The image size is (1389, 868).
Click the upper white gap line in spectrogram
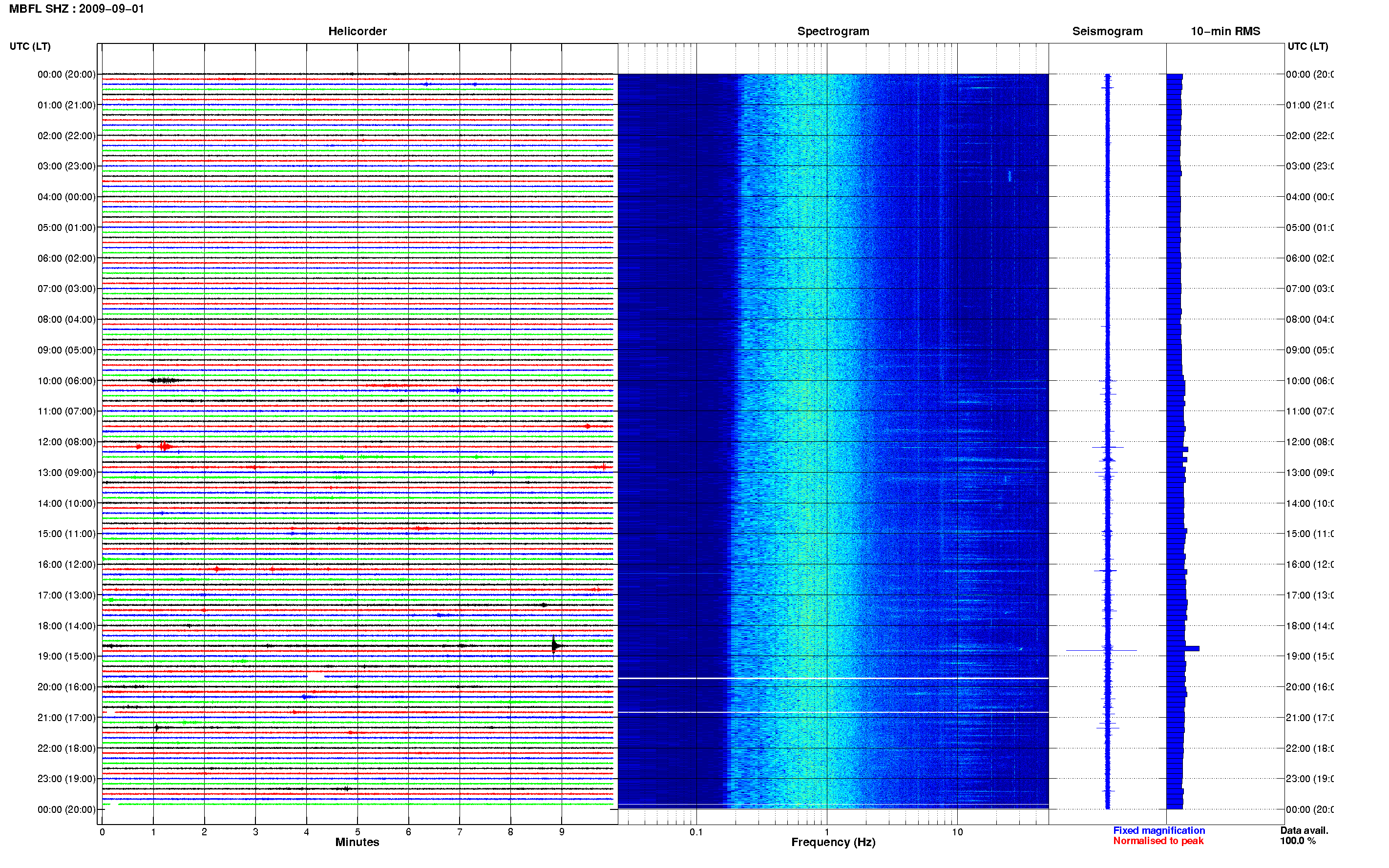tap(833, 679)
